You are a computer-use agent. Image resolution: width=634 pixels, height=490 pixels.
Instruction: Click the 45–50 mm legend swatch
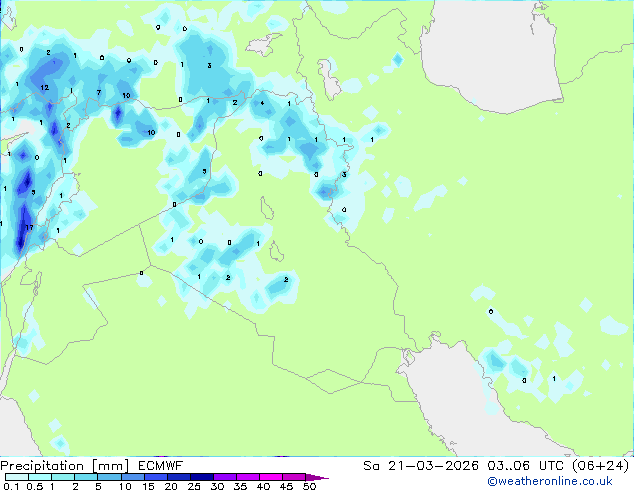(x=294, y=477)
